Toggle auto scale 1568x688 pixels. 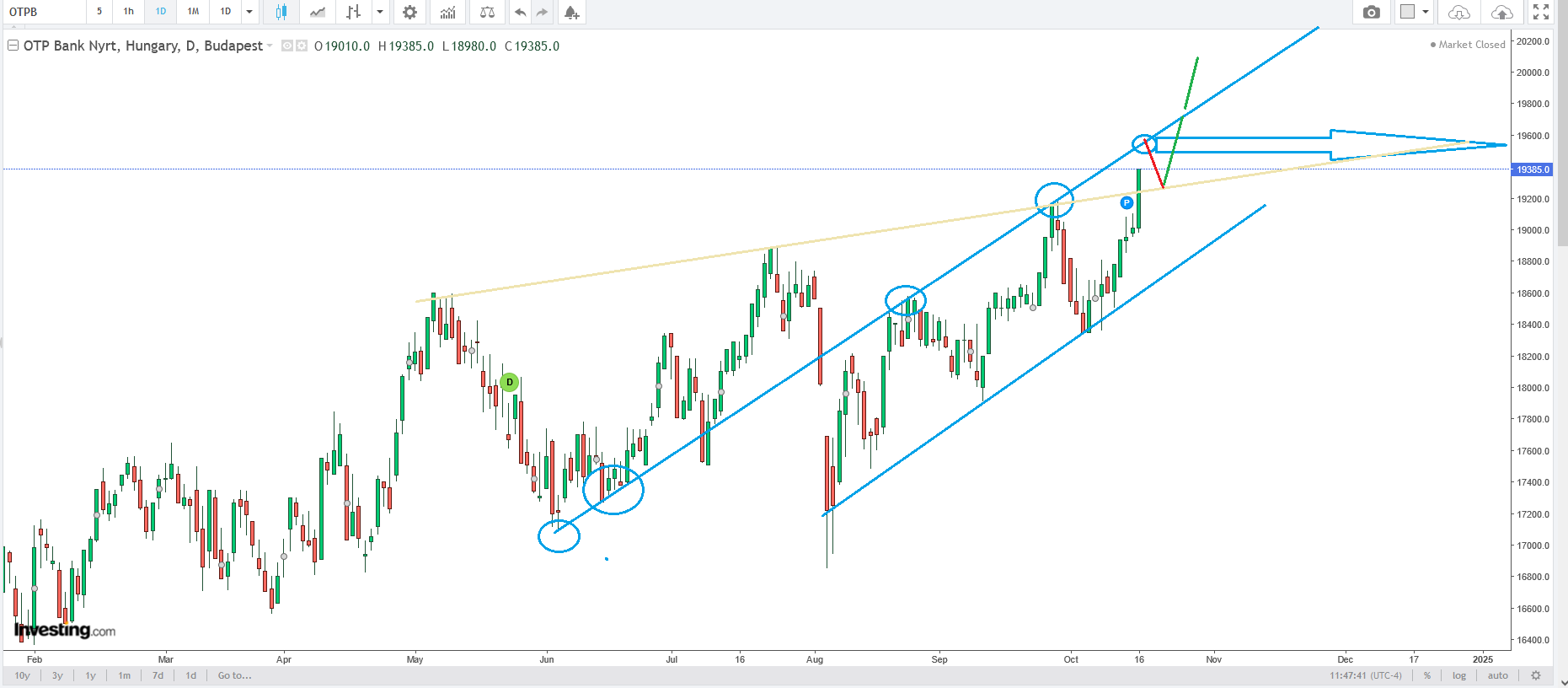[1498, 675]
